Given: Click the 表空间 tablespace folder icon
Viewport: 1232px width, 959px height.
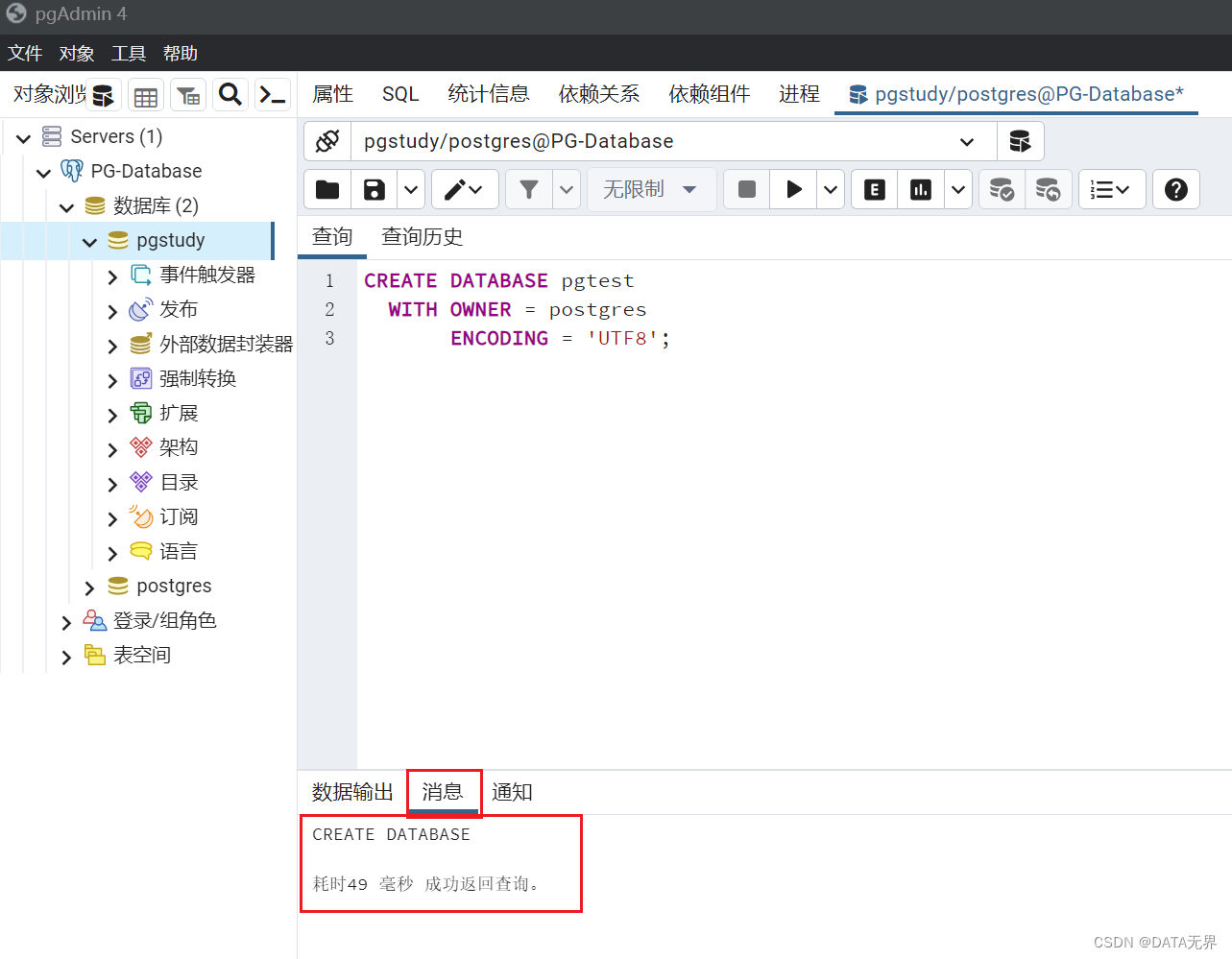Looking at the screenshot, I should tap(95, 655).
